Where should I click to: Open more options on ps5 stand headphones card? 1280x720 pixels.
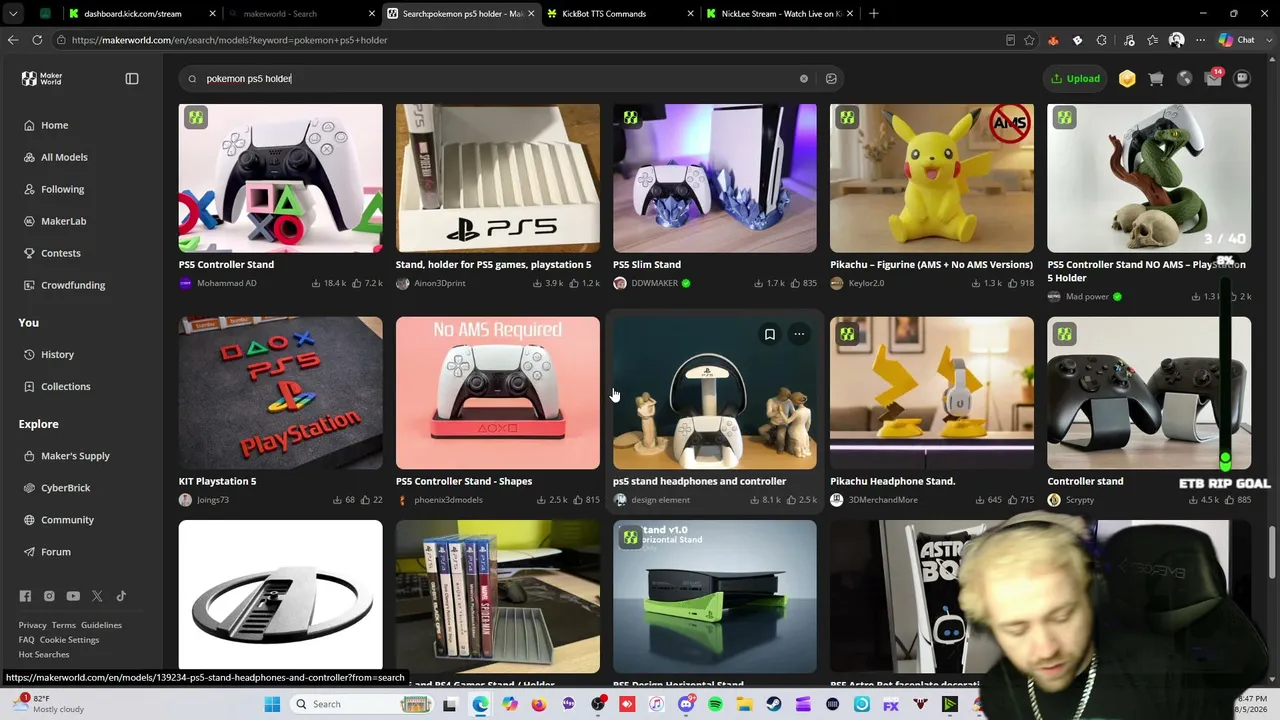[x=799, y=335]
